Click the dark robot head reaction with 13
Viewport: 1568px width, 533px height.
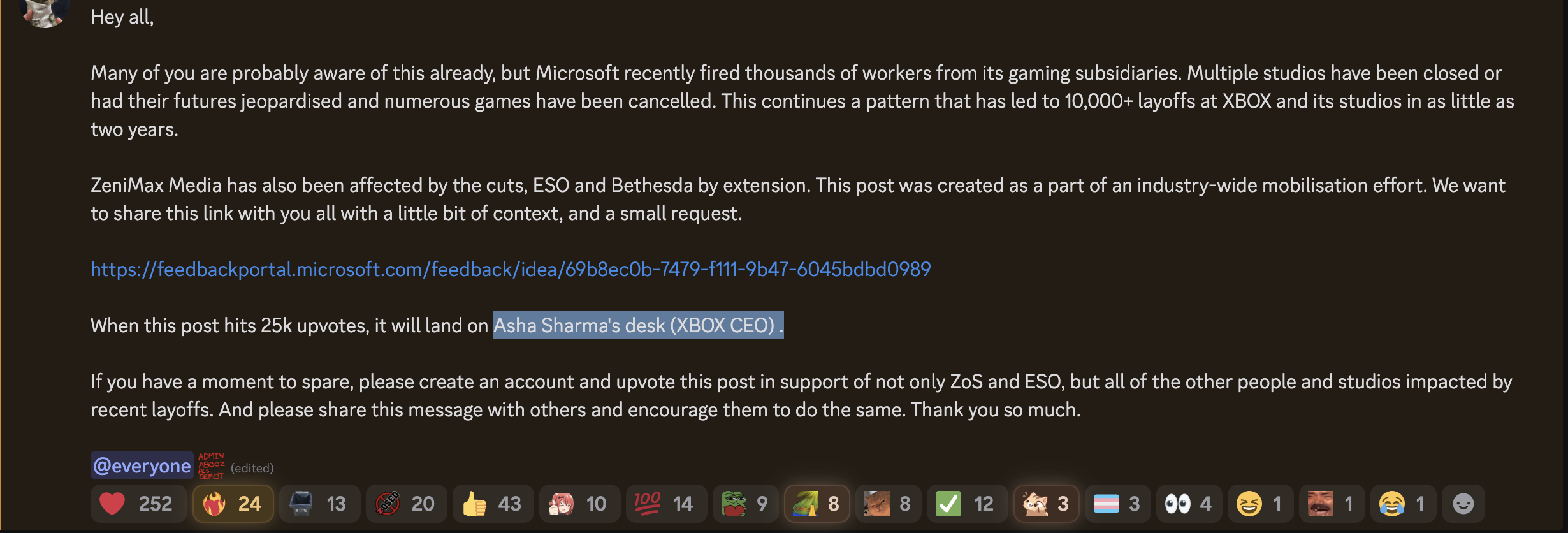coord(319,504)
